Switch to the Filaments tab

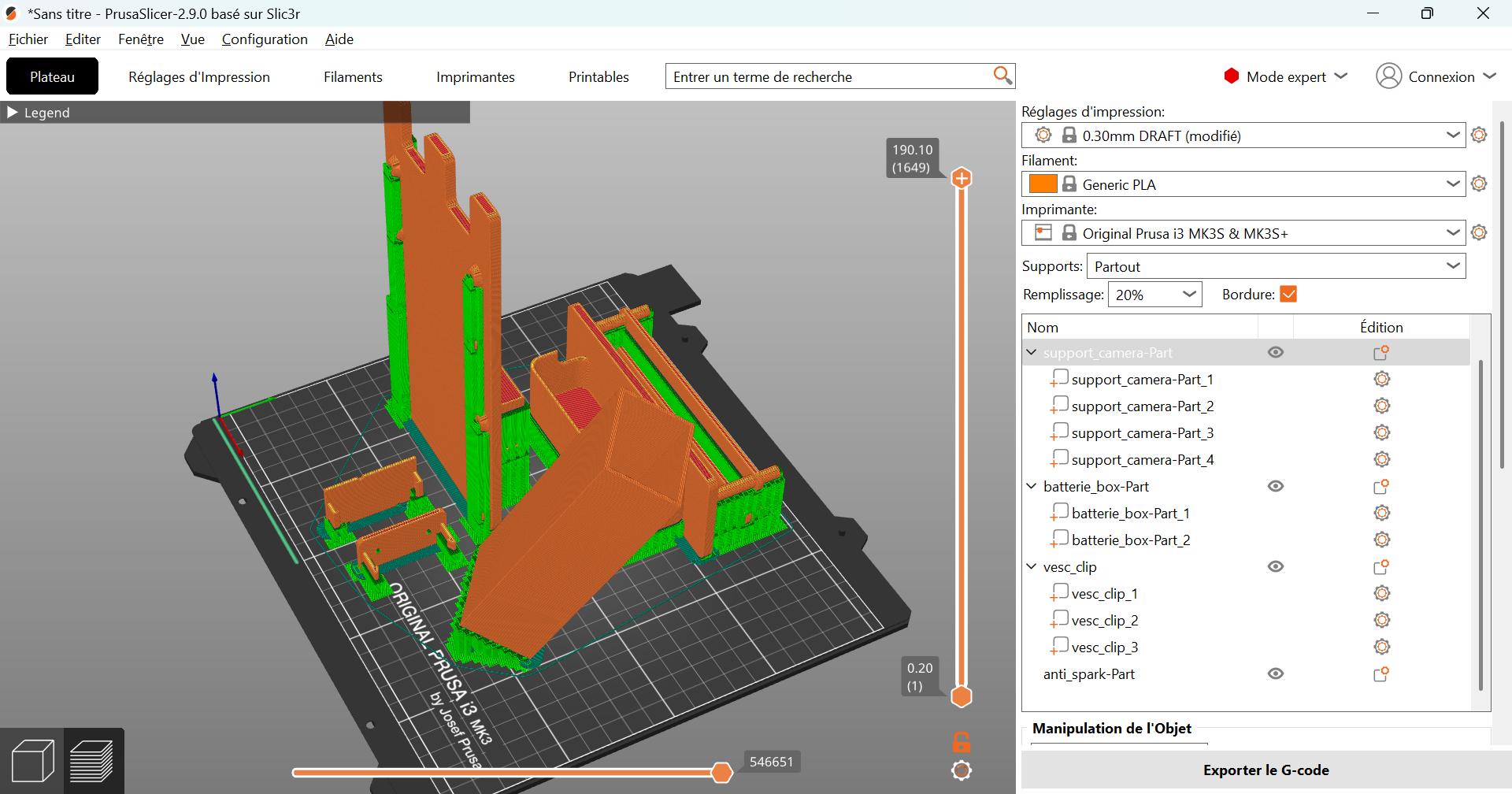(x=353, y=76)
